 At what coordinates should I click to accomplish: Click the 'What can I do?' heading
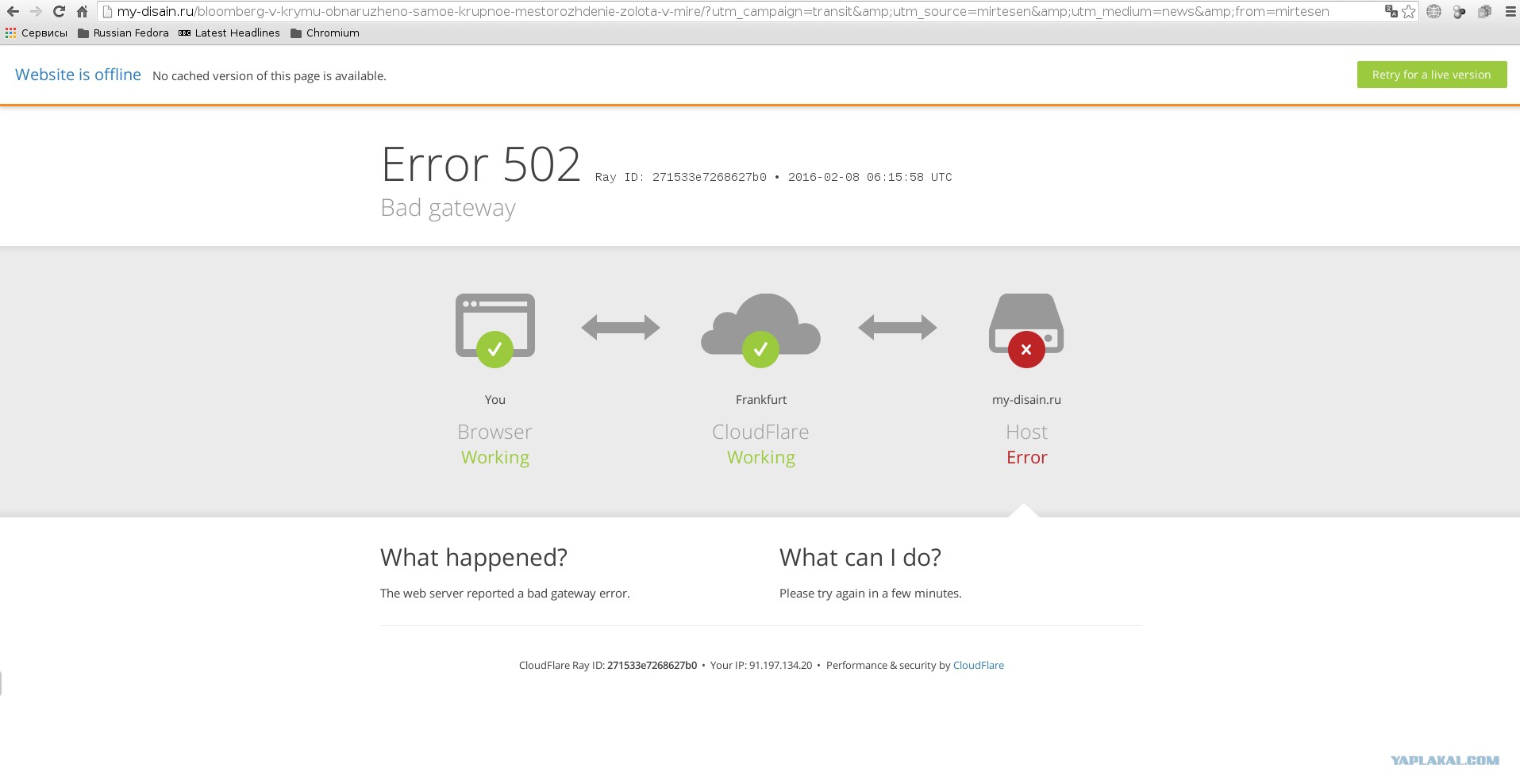860,557
